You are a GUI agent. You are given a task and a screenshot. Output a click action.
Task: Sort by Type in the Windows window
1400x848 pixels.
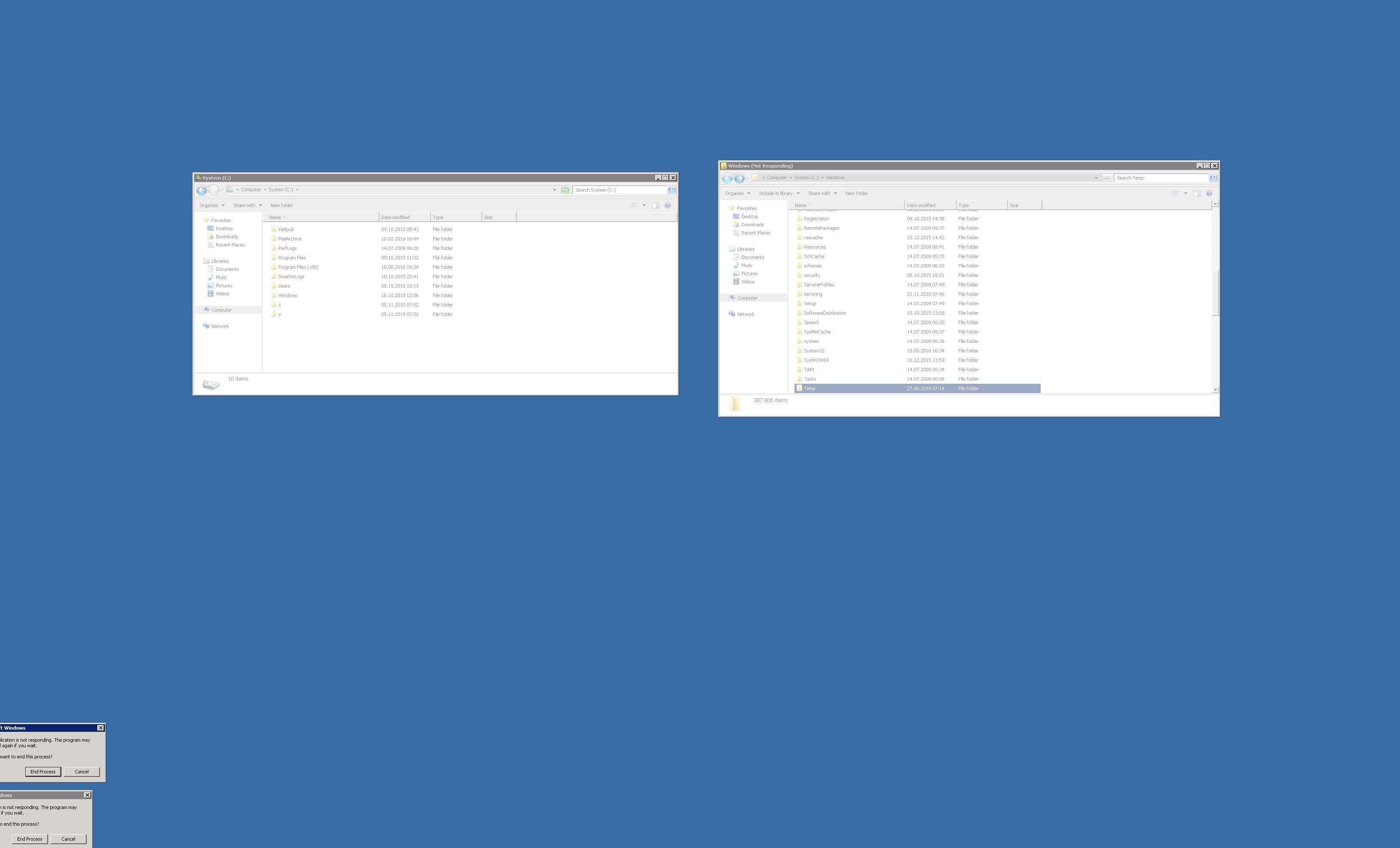pos(981,206)
